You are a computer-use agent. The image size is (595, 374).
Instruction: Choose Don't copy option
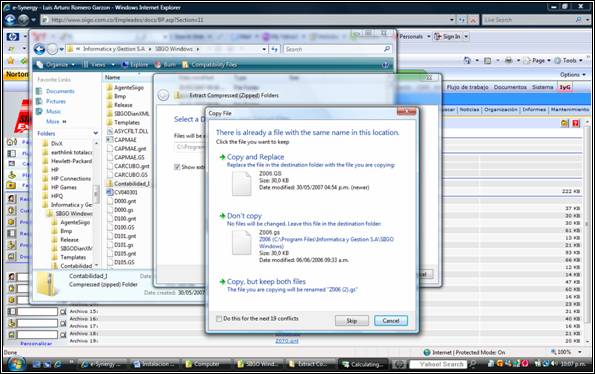tap(244, 216)
